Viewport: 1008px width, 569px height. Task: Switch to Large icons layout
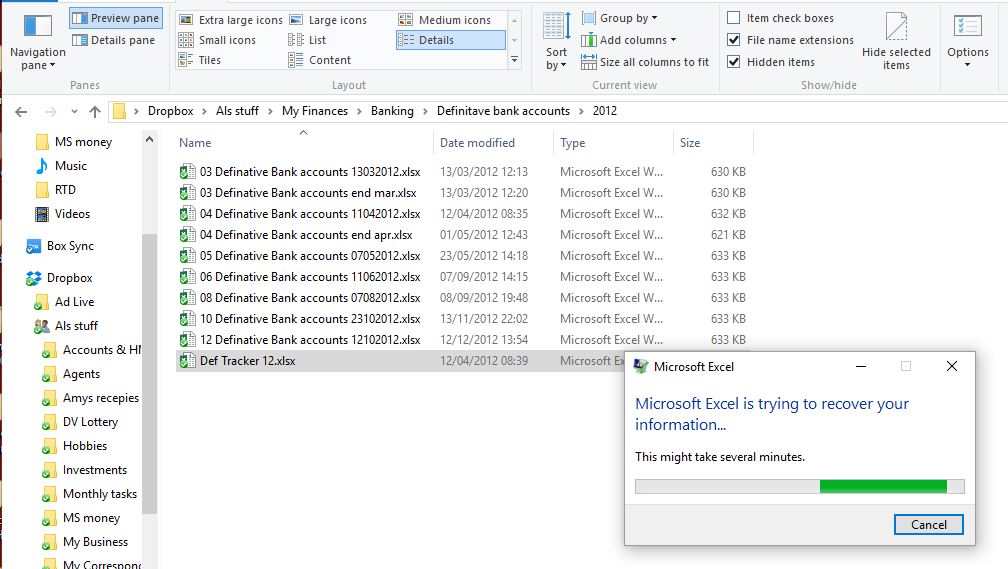point(328,20)
